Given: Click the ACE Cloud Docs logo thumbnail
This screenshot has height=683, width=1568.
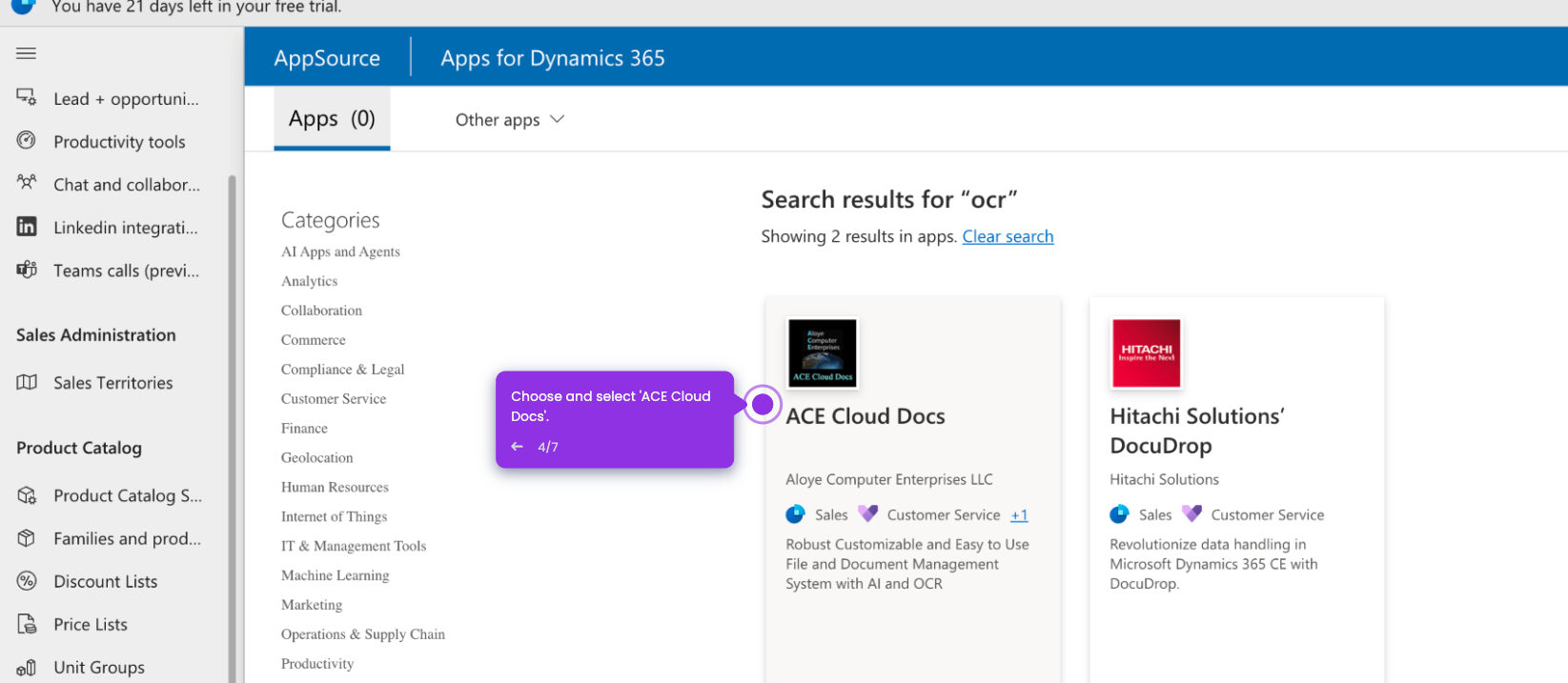Looking at the screenshot, I should [823, 353].
